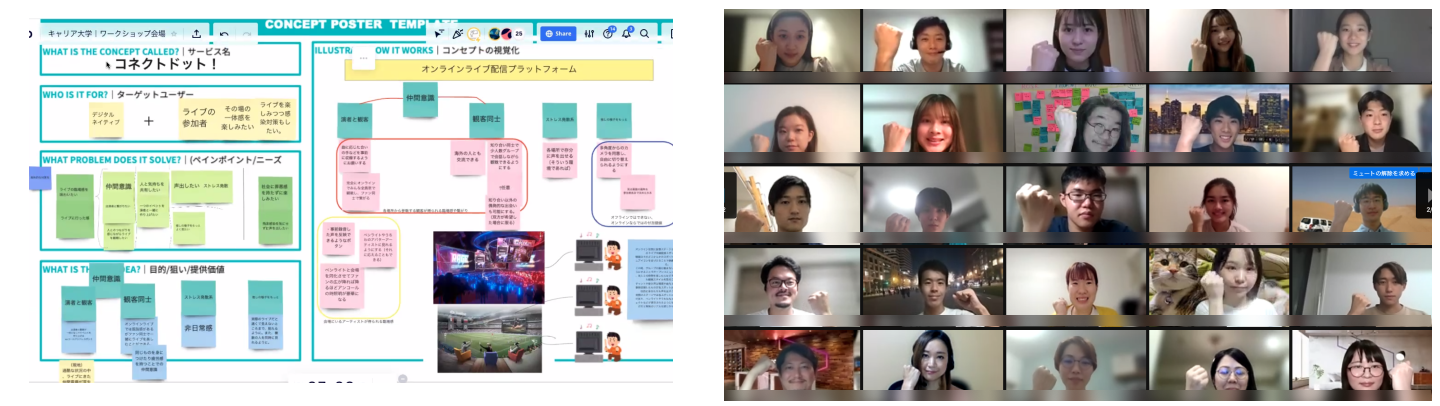This screenshot has width=1440, height=406.
Task: Star the board as favorite
Action: 174,34
